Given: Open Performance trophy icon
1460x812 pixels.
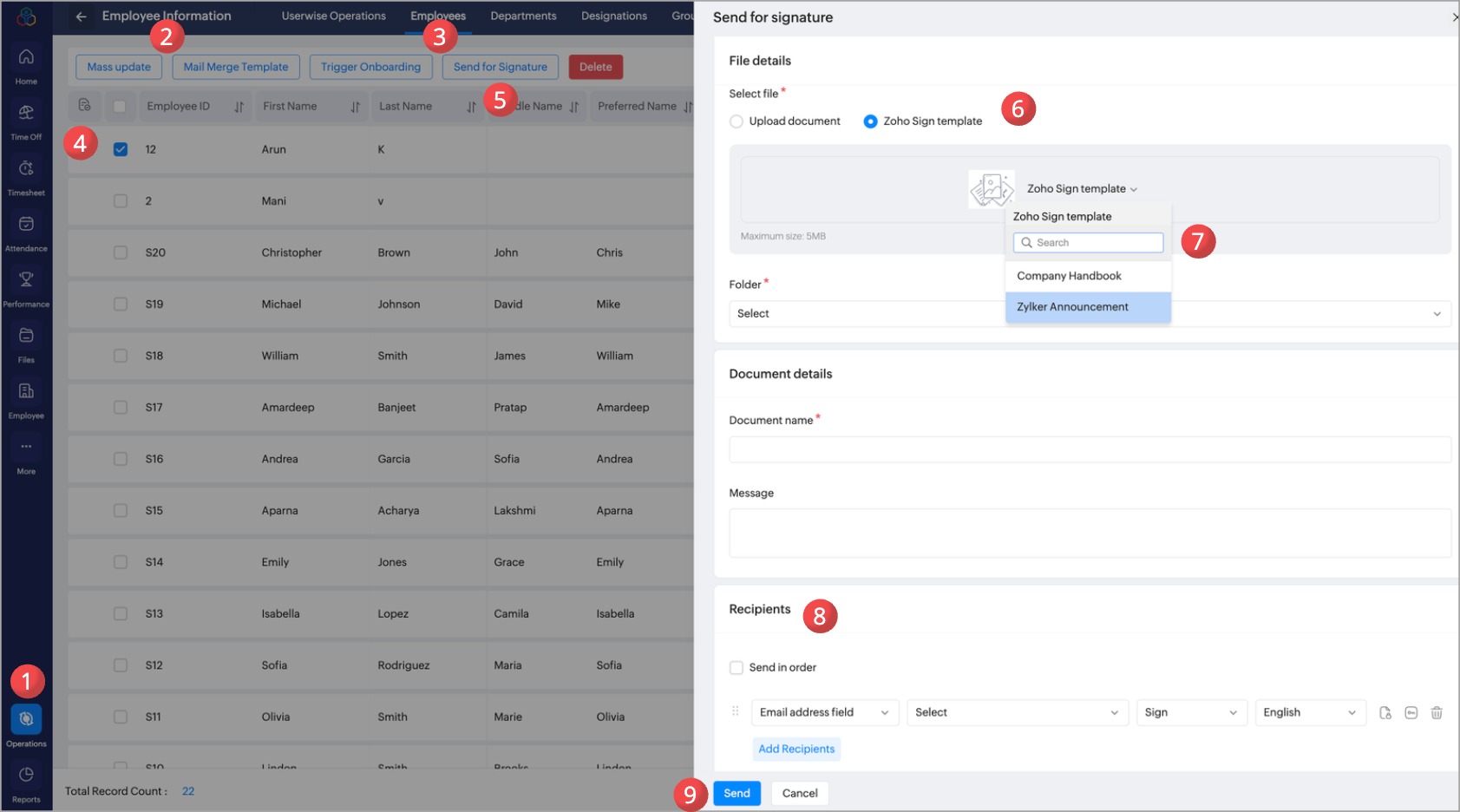Looking at the screenshot, I should pyautogui.click(x=26, y=279).
